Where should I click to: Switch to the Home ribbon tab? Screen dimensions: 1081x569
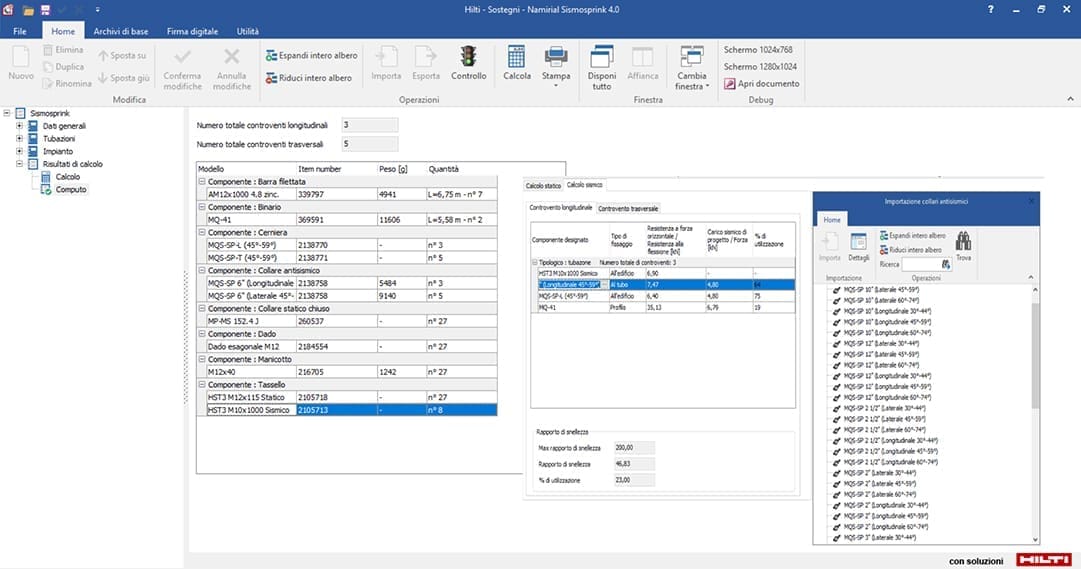tap(63, 31)
